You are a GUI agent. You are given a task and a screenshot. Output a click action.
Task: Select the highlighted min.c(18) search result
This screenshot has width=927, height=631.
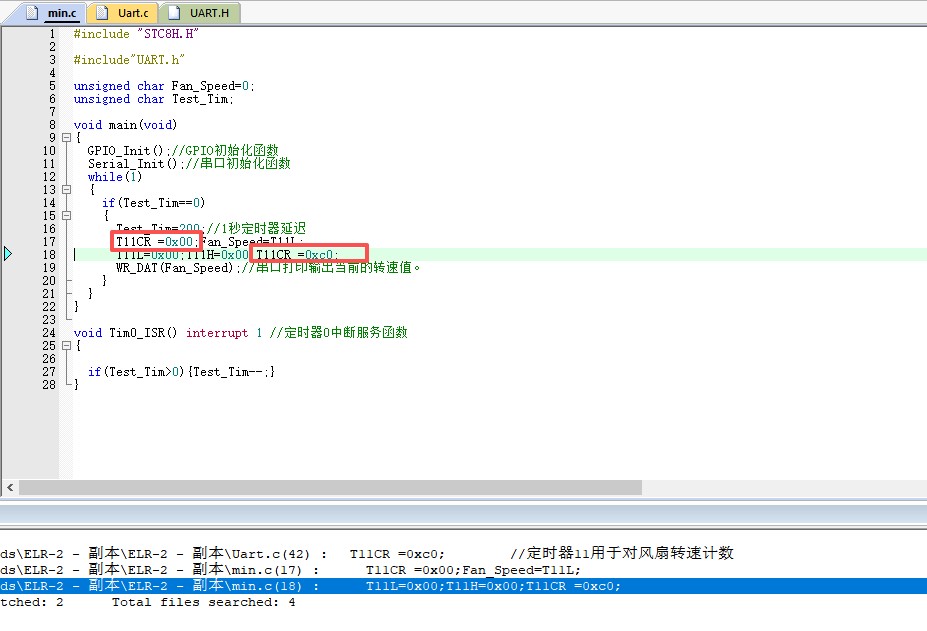coord(464,586)
